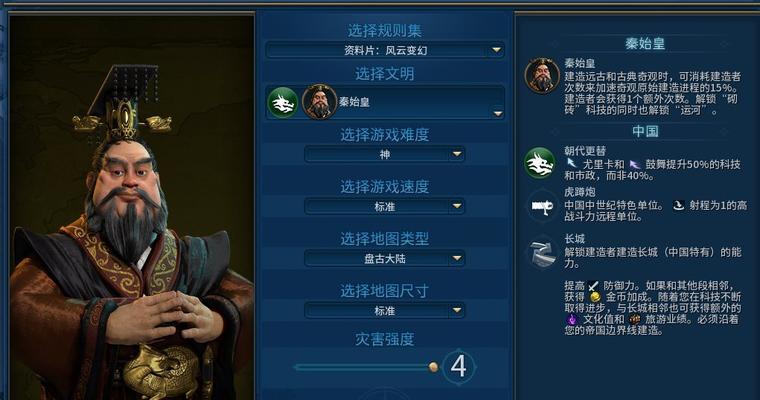
Task: Click the disaster intensity value 4 indicator
Action: [459, 367]
